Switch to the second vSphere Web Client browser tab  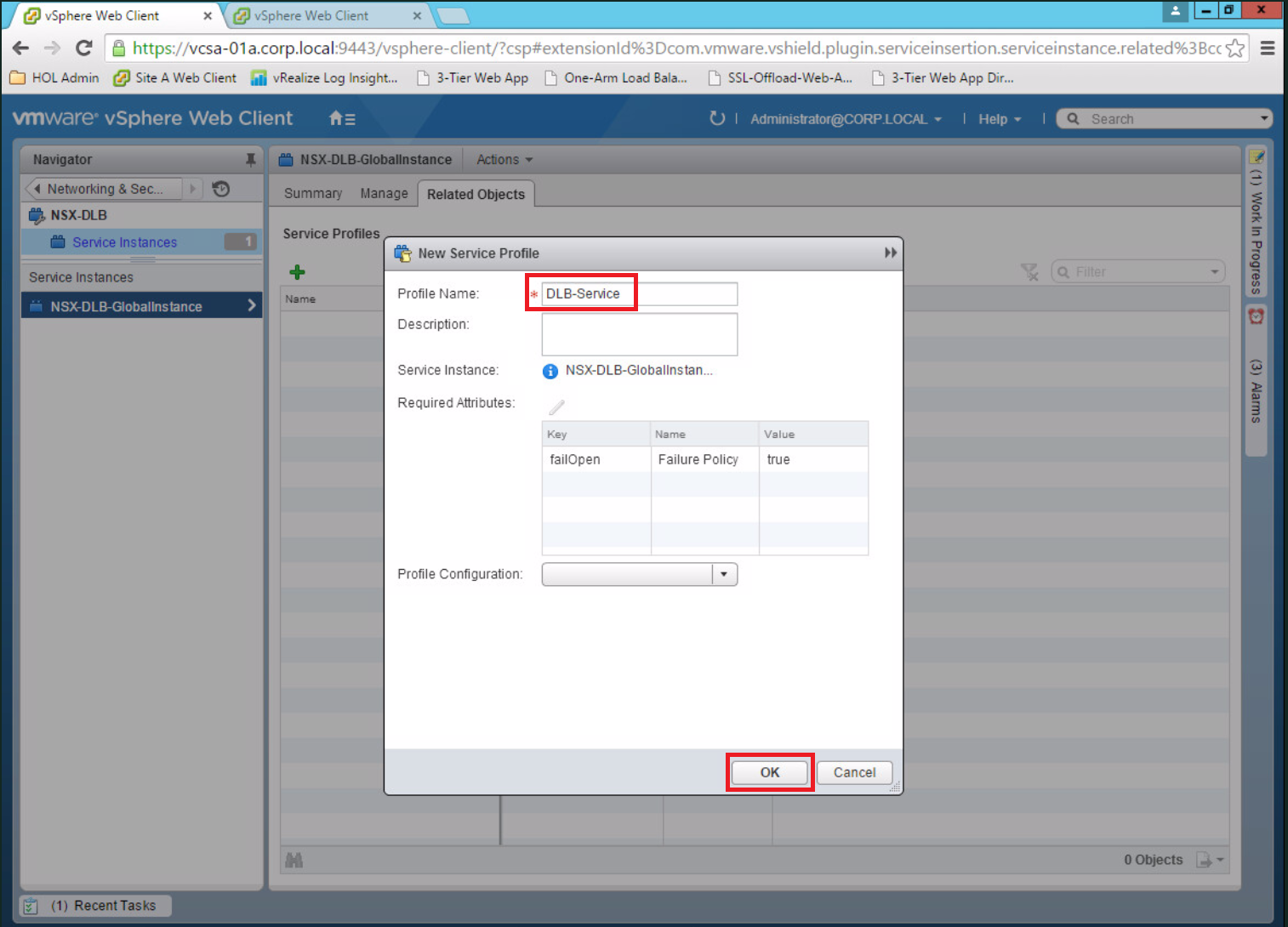(x=322, y=15)
